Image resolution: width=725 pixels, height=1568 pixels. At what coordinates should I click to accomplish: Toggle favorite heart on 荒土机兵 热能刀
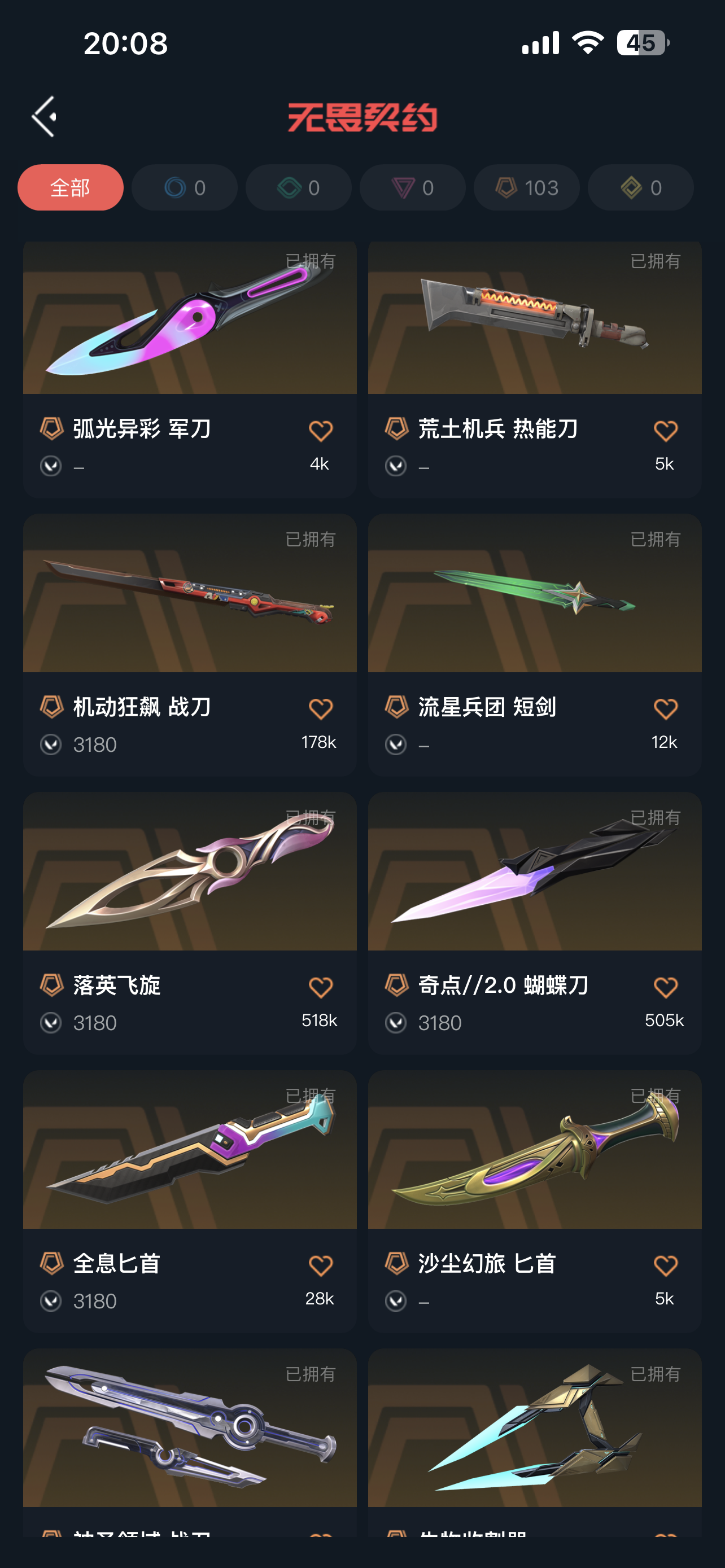point(665,431)
